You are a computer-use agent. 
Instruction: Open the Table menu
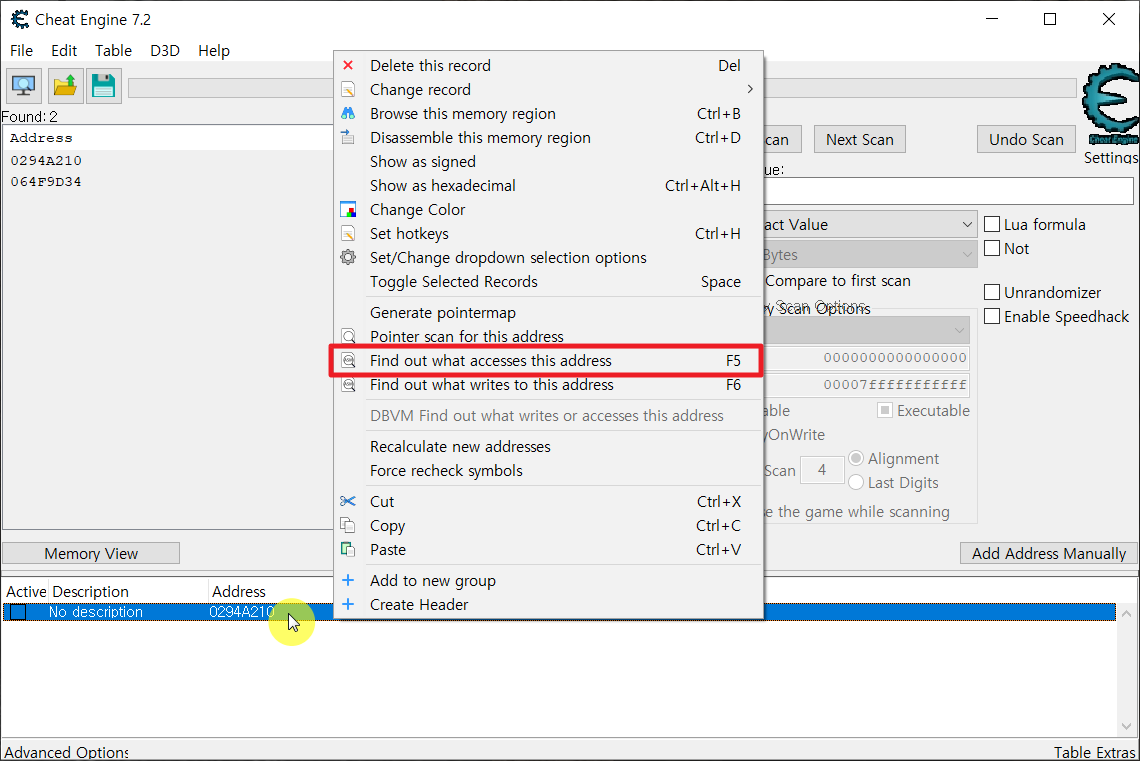pyautogui.click(x=113, y=51)
